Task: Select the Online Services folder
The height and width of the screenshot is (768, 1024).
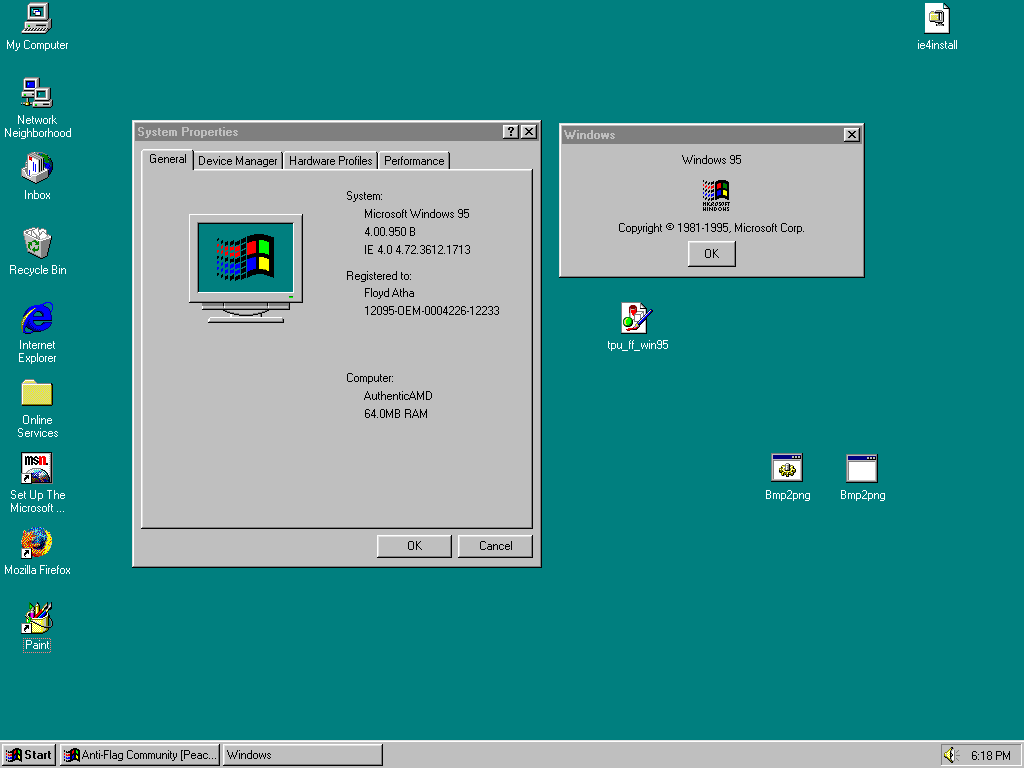Action: [37, 393]
